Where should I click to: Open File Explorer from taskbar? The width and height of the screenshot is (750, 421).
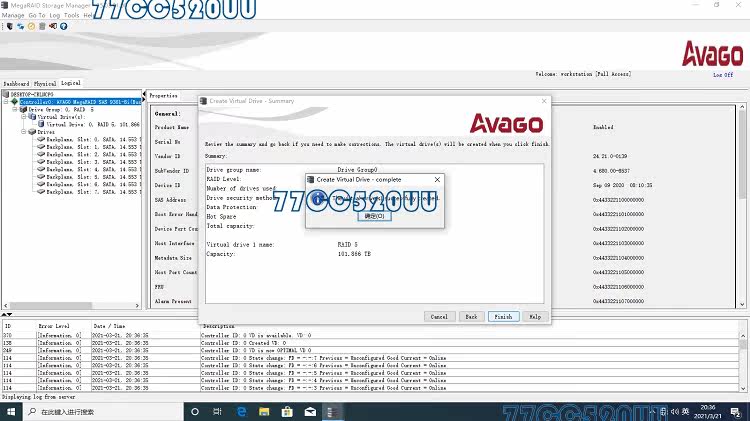tap(264, 411)
